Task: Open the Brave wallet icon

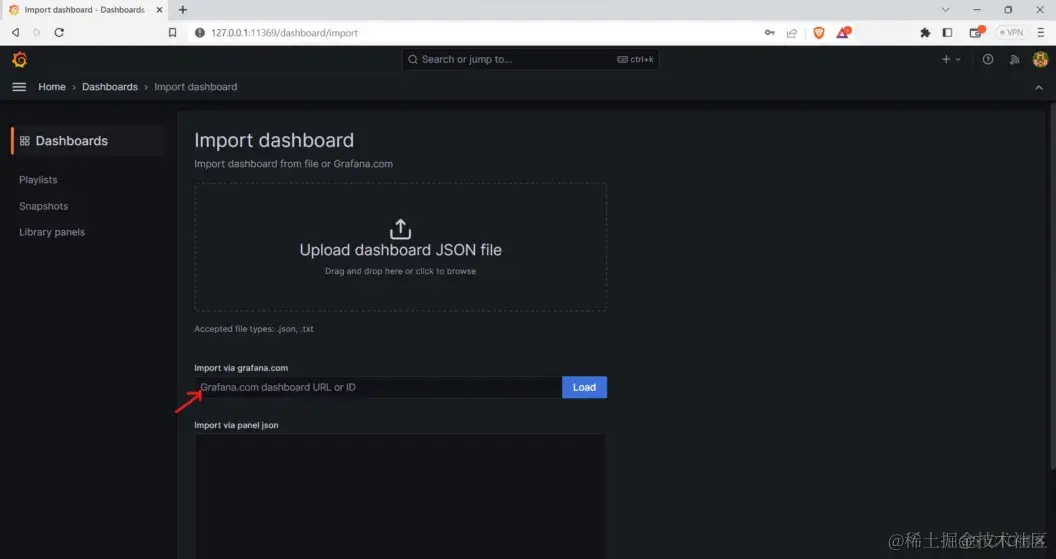Action: pyautogui.click(x=976, y=32)
